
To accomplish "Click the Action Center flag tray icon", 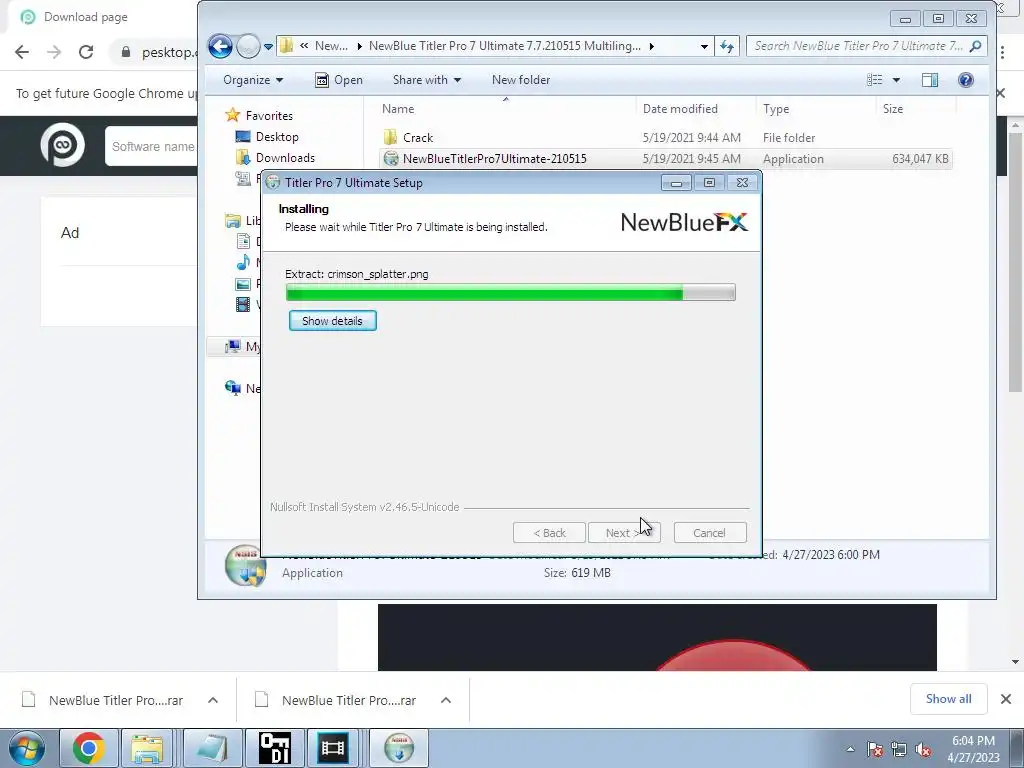I will 875,750.
